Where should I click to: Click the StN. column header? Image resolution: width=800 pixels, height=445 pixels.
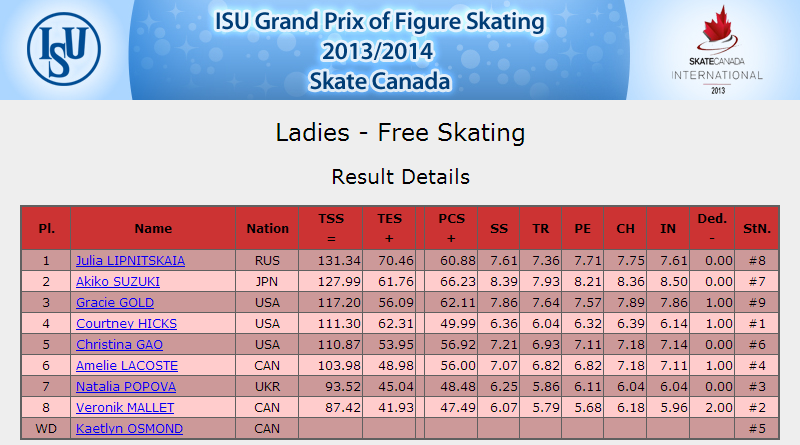[x=757, y=228]
